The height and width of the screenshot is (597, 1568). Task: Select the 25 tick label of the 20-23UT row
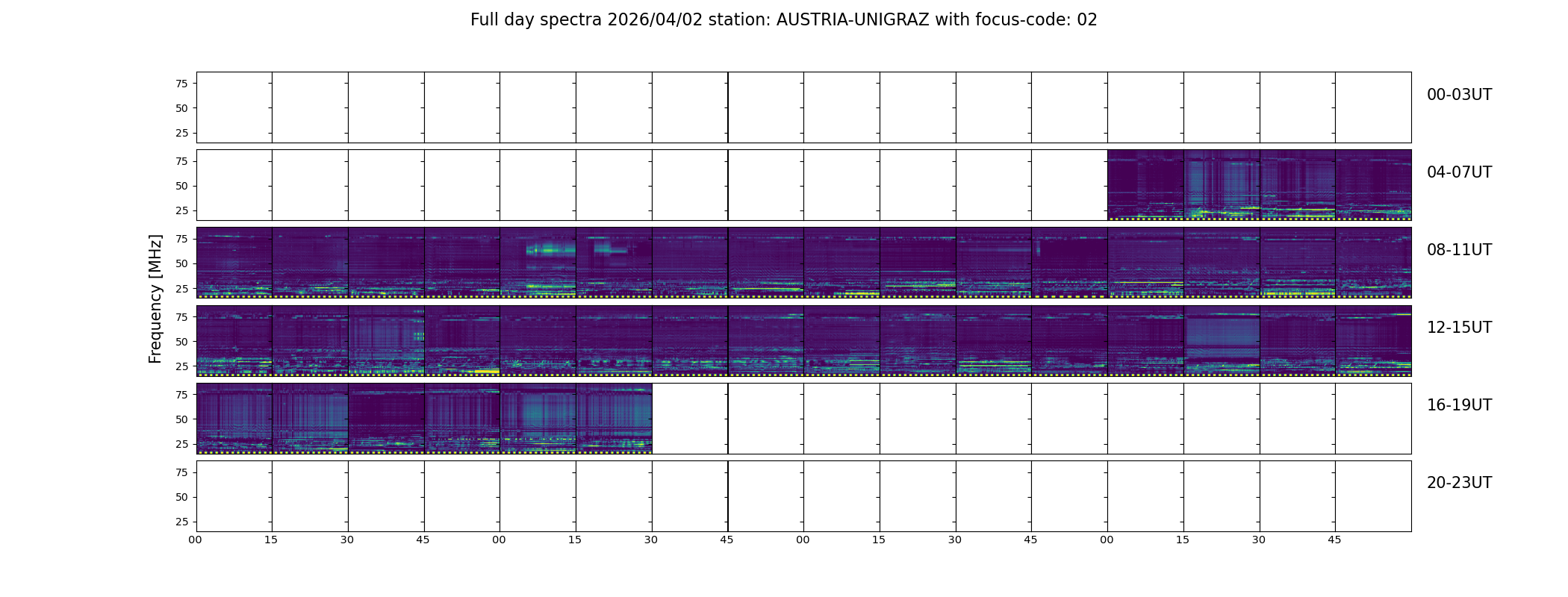[x=181, y=522]
